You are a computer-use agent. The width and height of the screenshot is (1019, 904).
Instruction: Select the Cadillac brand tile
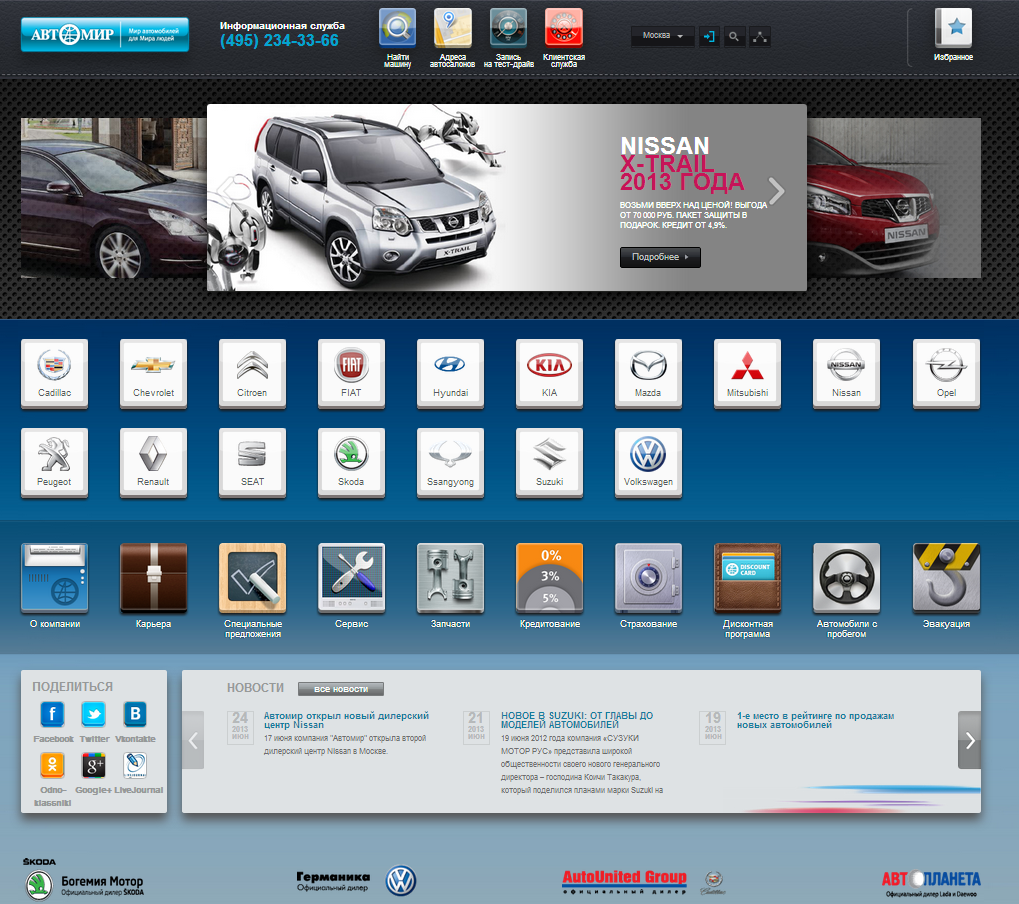(55, 374)
